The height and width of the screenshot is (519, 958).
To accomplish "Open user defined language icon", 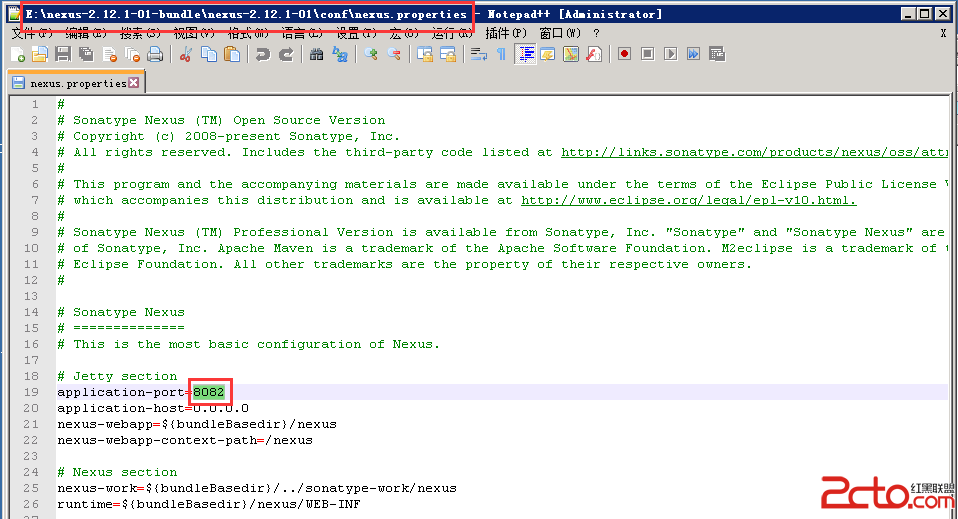I will click(548, 55).
